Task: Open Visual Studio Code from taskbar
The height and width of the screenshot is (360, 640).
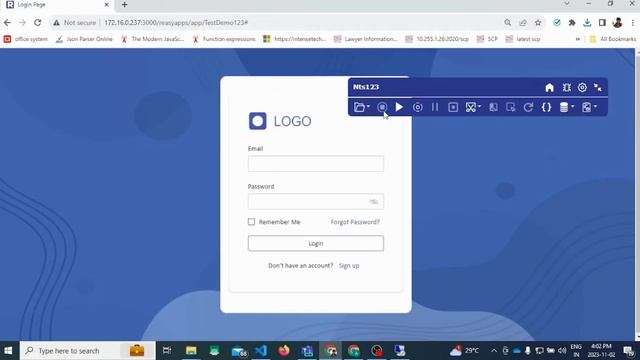Action: (261, 351)
